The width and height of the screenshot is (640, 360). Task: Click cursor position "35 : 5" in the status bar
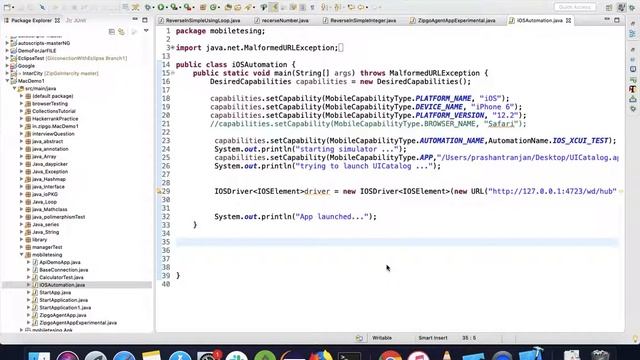coord(469,338)
